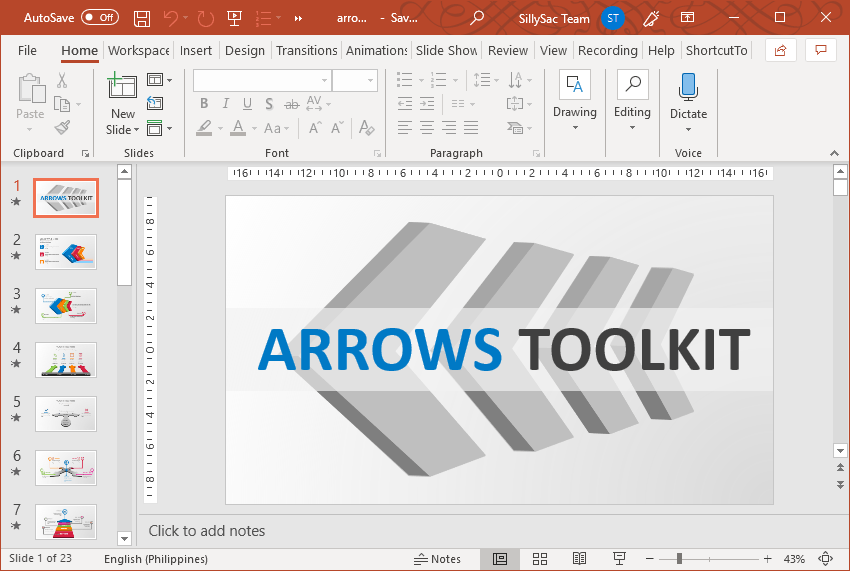This screenshot has width=850, height=571.
Task: Toggle Normal view button in status bar
Action: click(500, 559)
